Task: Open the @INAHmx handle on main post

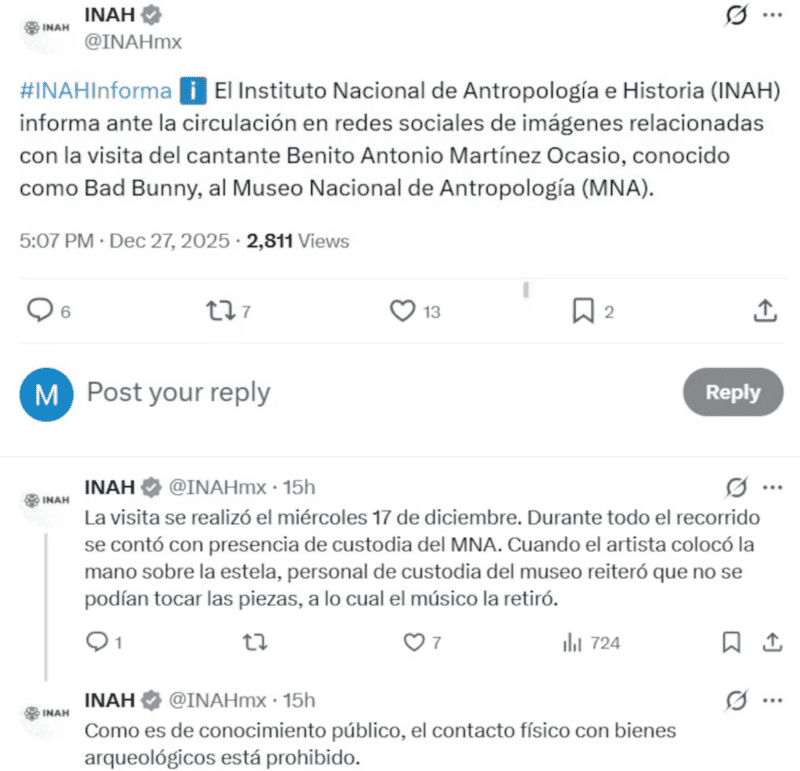Action: coord(134,41)
